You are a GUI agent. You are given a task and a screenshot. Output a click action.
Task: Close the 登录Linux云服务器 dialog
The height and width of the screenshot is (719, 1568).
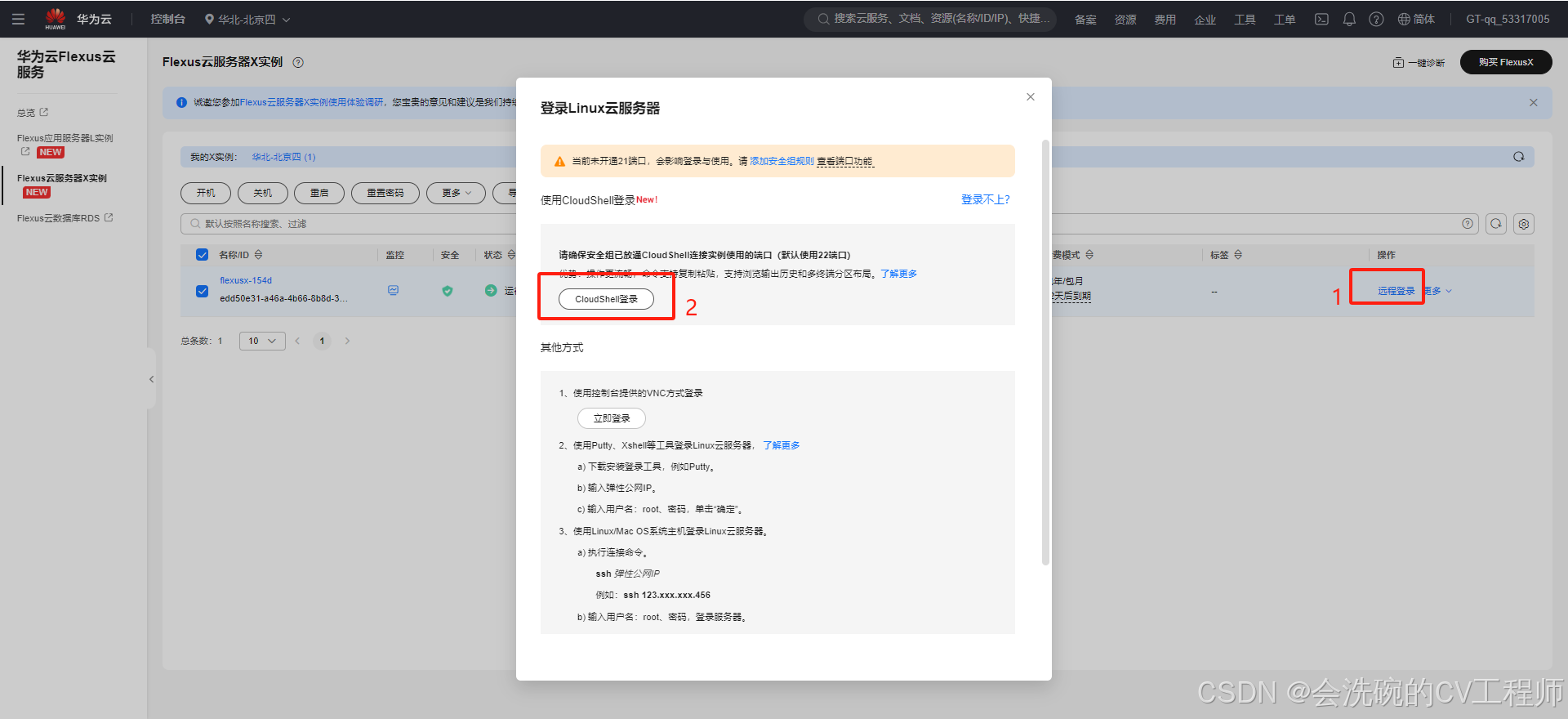click(1031, 96)
